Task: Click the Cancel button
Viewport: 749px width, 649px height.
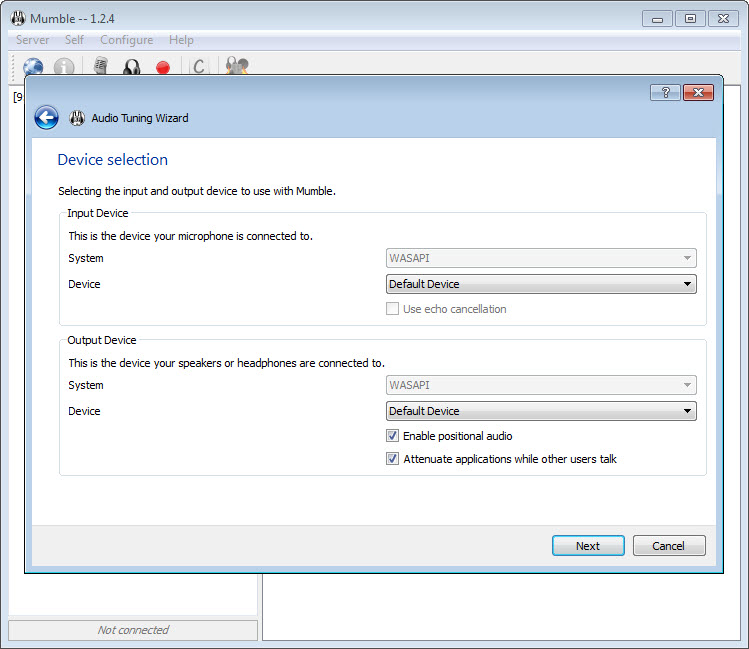Action: pos(669,545)
